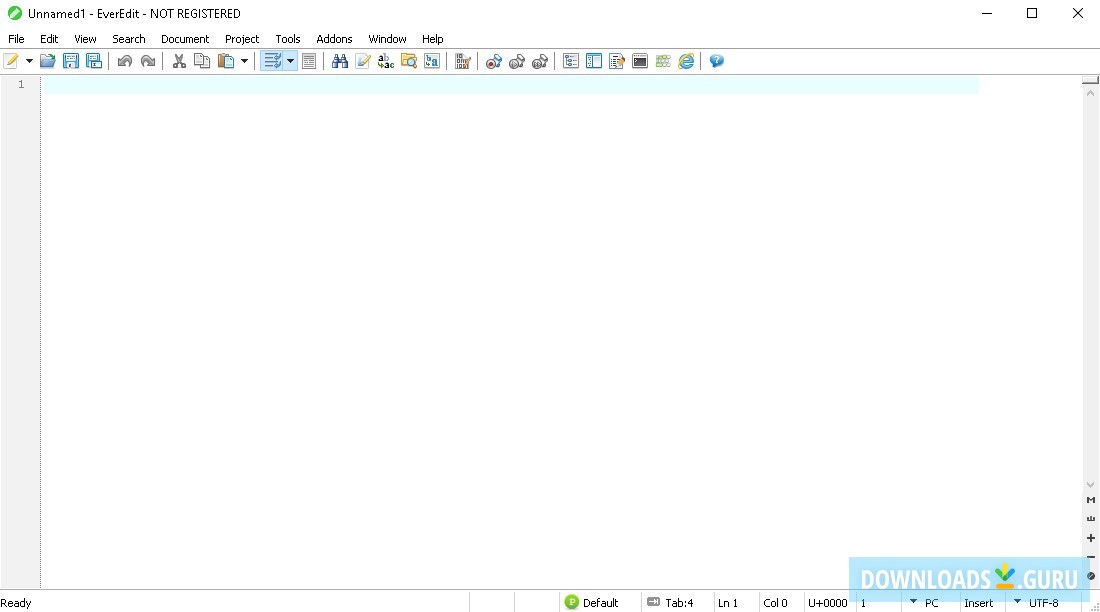The width and height of the screenshot is (1100, 612).
Task: Show the outline list panel icon
Action: point(571,61)
